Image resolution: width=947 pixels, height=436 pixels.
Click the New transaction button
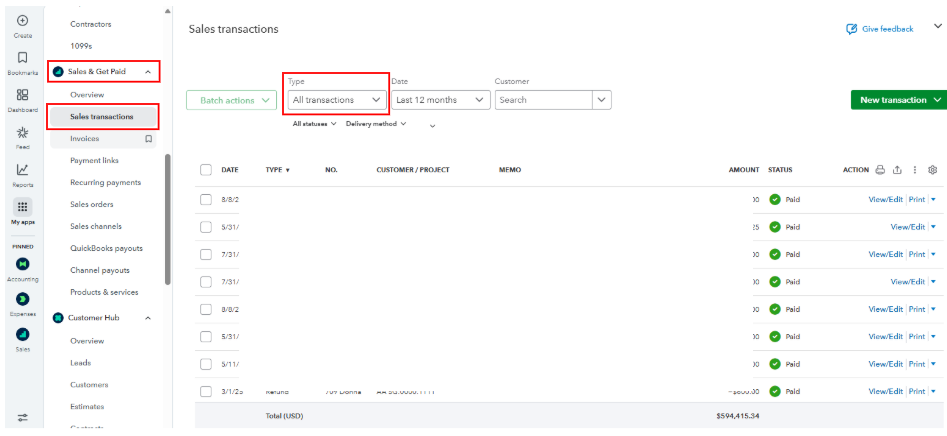pyautogui.click(x=899, y=100)
